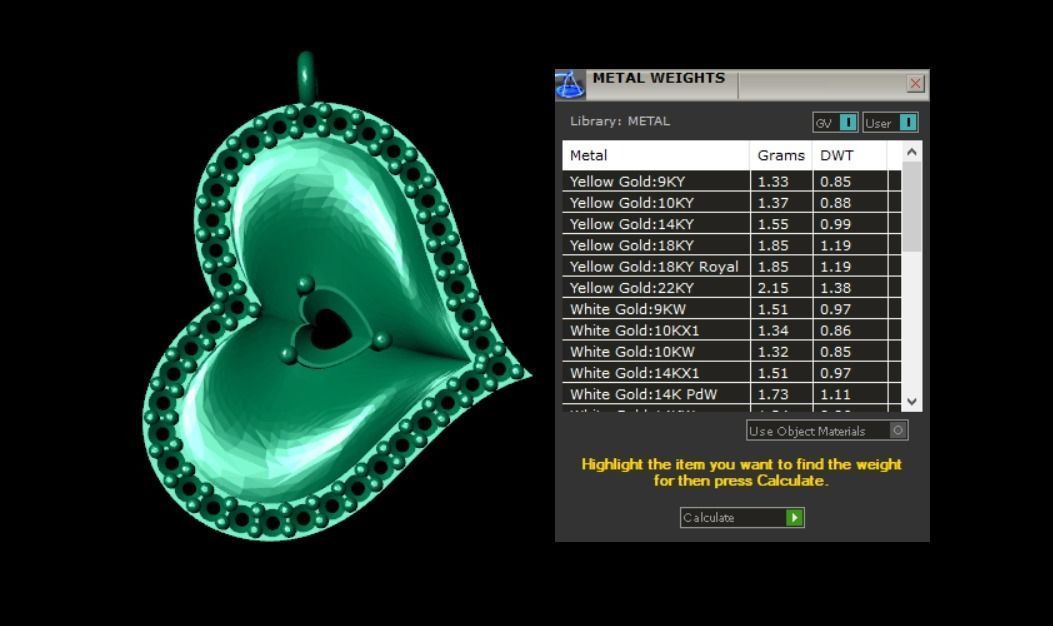Click the Calculate button
Image resolution: width=1053 pixels, height=626 pixels.
[742, 518]
